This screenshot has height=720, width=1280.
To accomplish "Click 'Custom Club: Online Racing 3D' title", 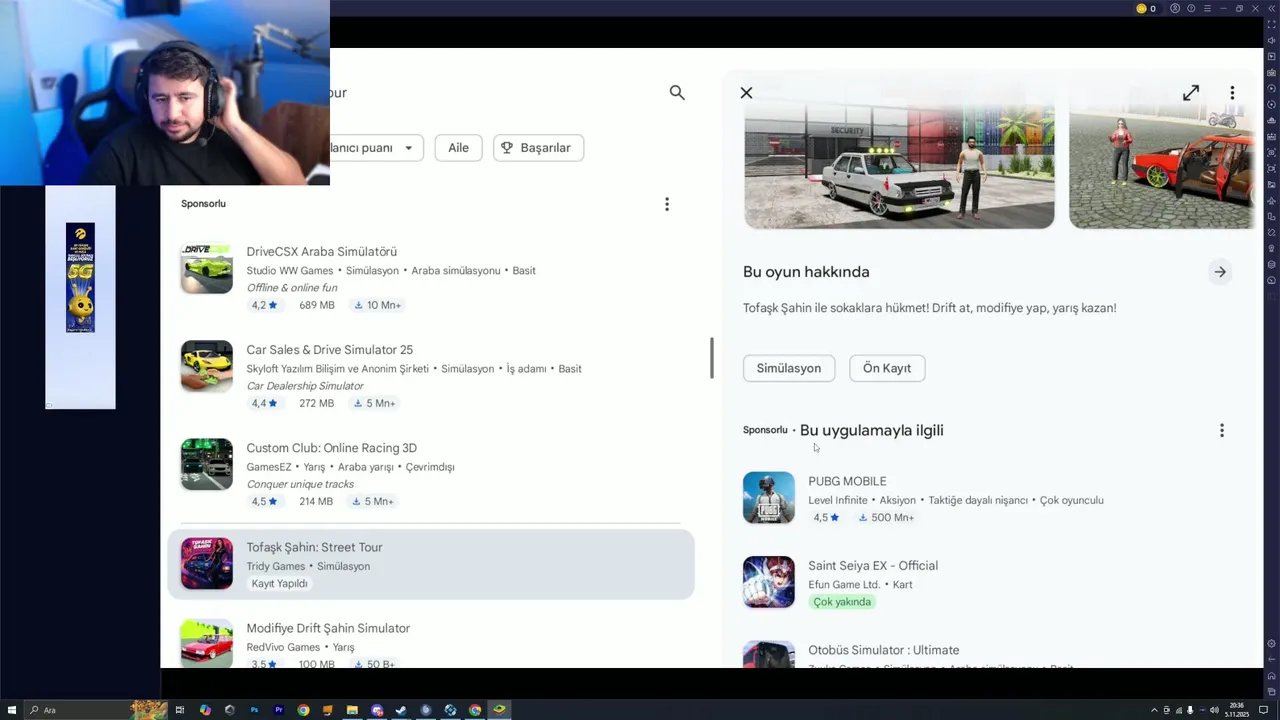I will [x=332, y=448].
